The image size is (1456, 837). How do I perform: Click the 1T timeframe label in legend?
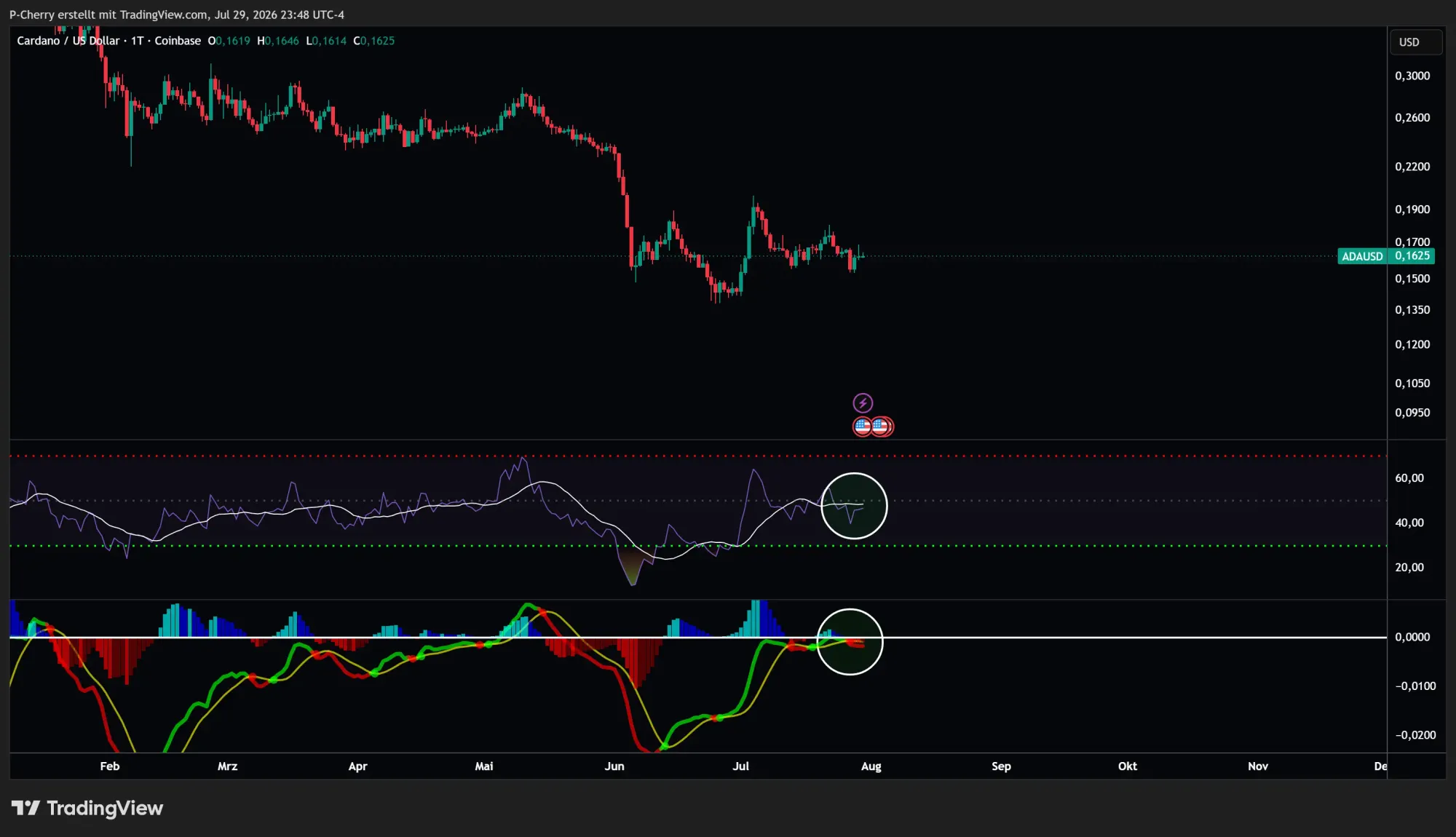point(137,41)
